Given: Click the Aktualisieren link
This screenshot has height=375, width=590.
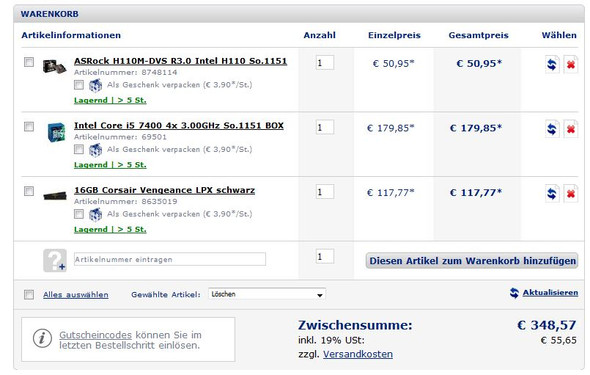Looking at the screenshot, I should point(550,293).
